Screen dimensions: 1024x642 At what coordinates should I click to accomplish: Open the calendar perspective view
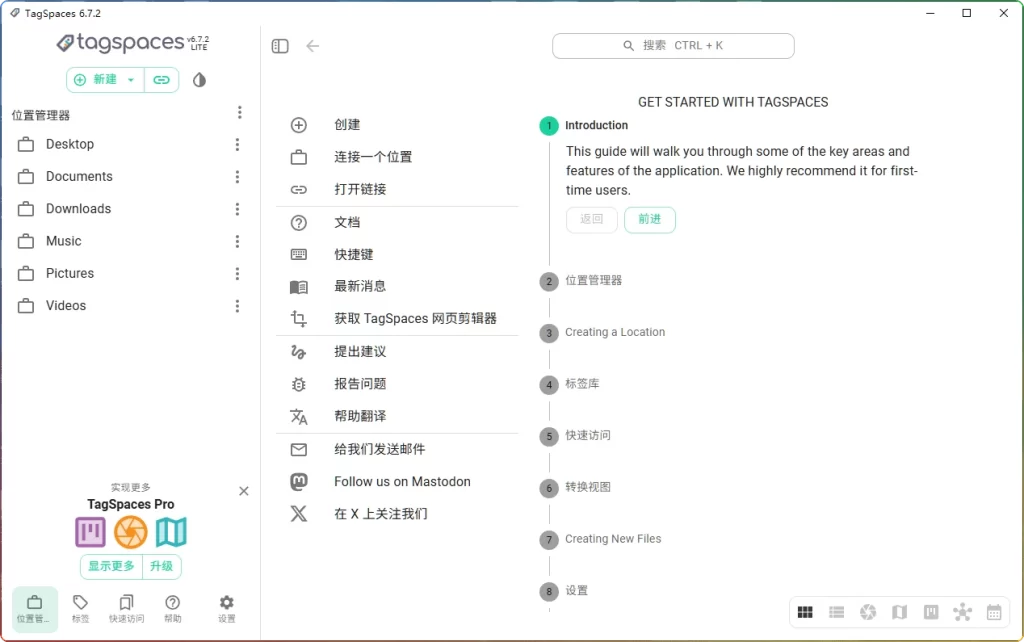[x=994, y=612]
